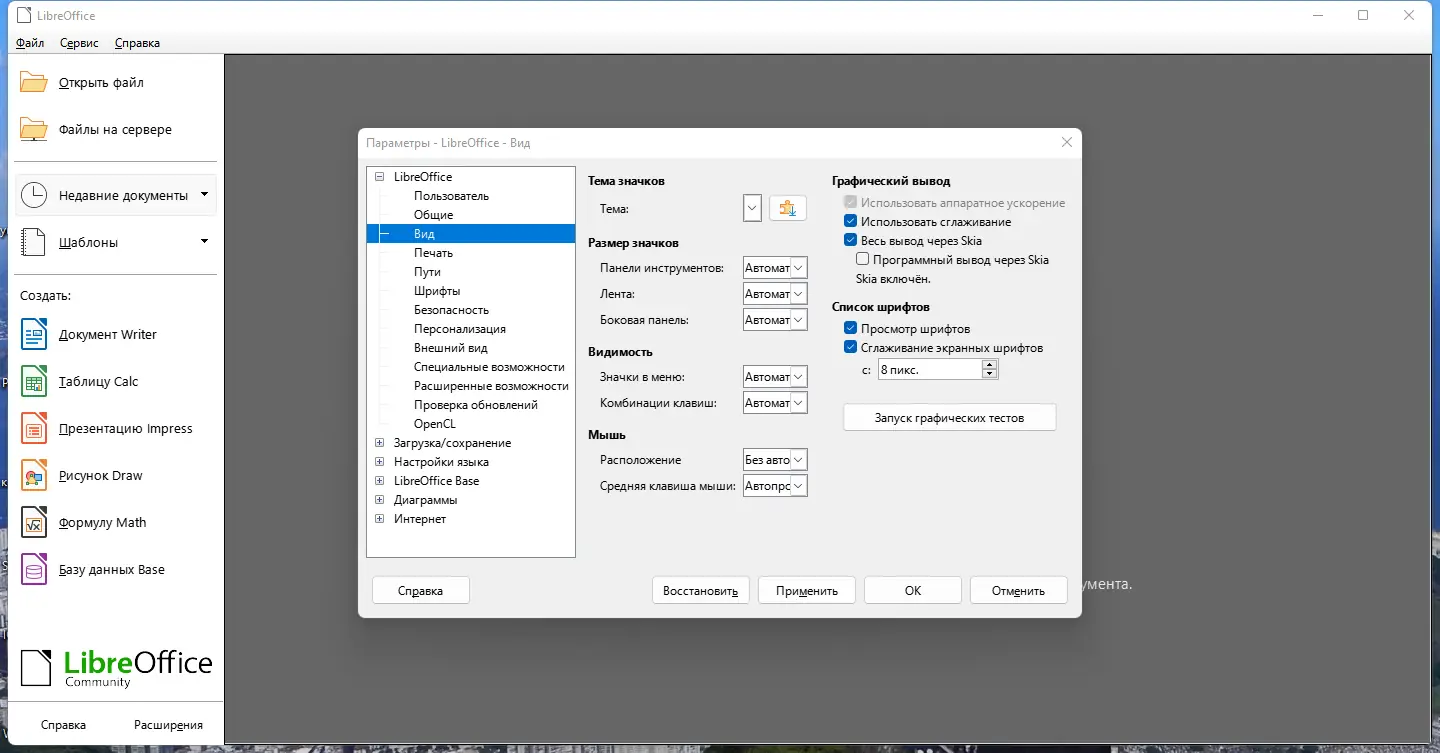Screen dimensions: 1440x753
Task: Click Расширения button in Start Center
Action: click(x=168, y=724)
